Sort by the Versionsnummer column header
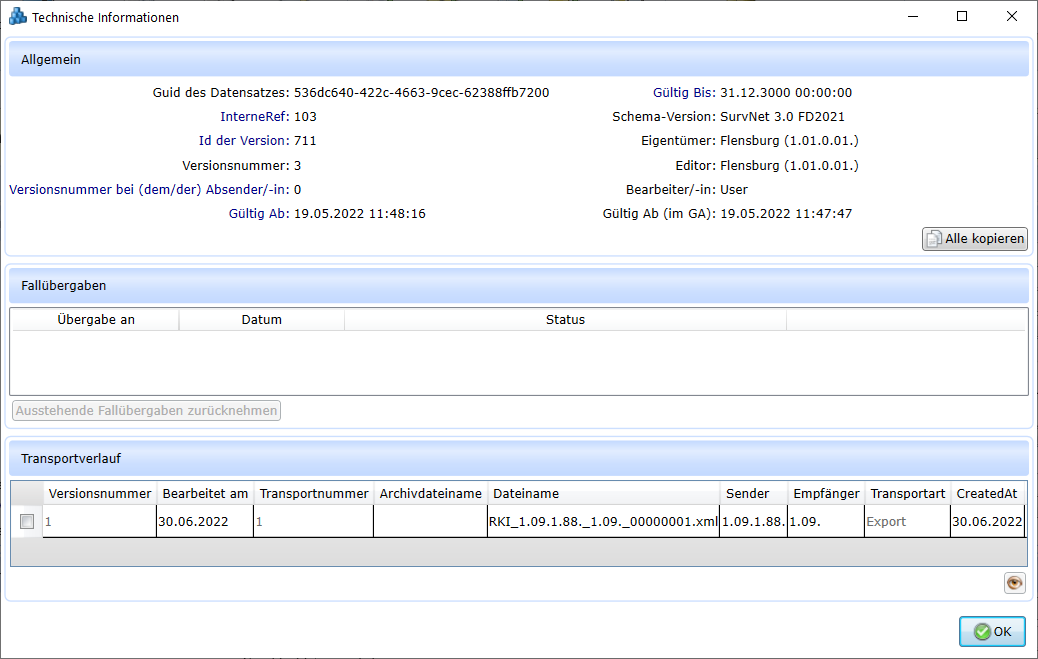 point(100,493)
